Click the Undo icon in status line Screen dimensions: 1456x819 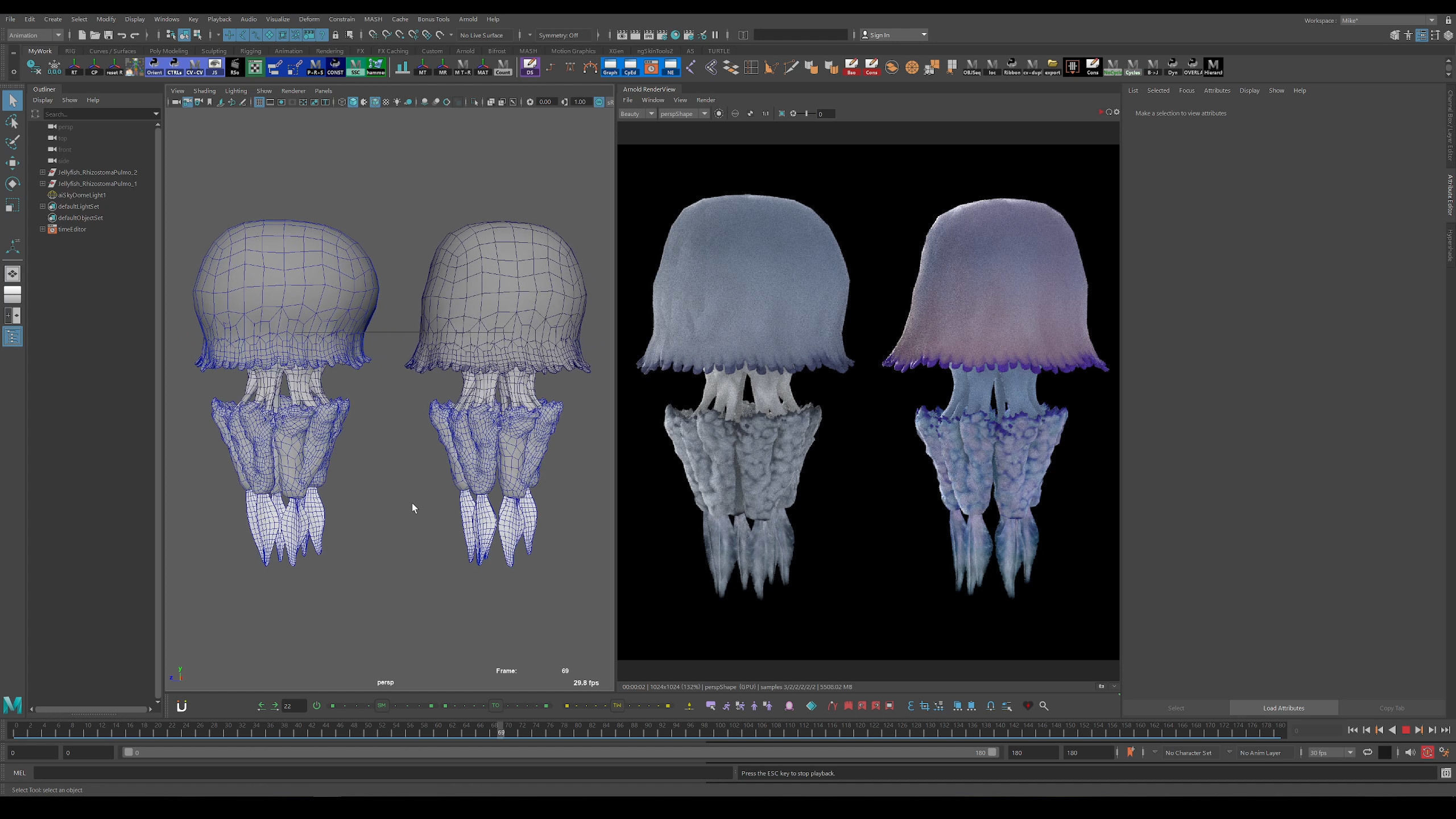pyautogui.click(x=122, y=35)
